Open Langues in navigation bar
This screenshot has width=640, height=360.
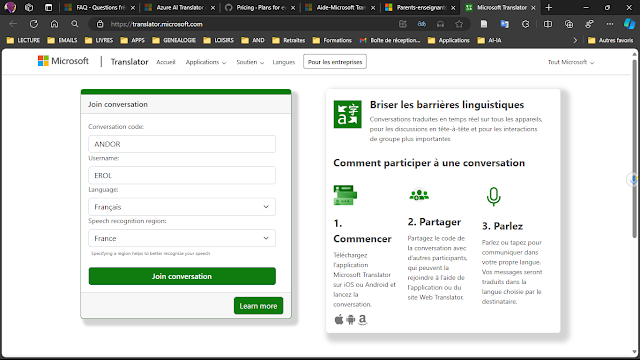[x=284, y=62]
